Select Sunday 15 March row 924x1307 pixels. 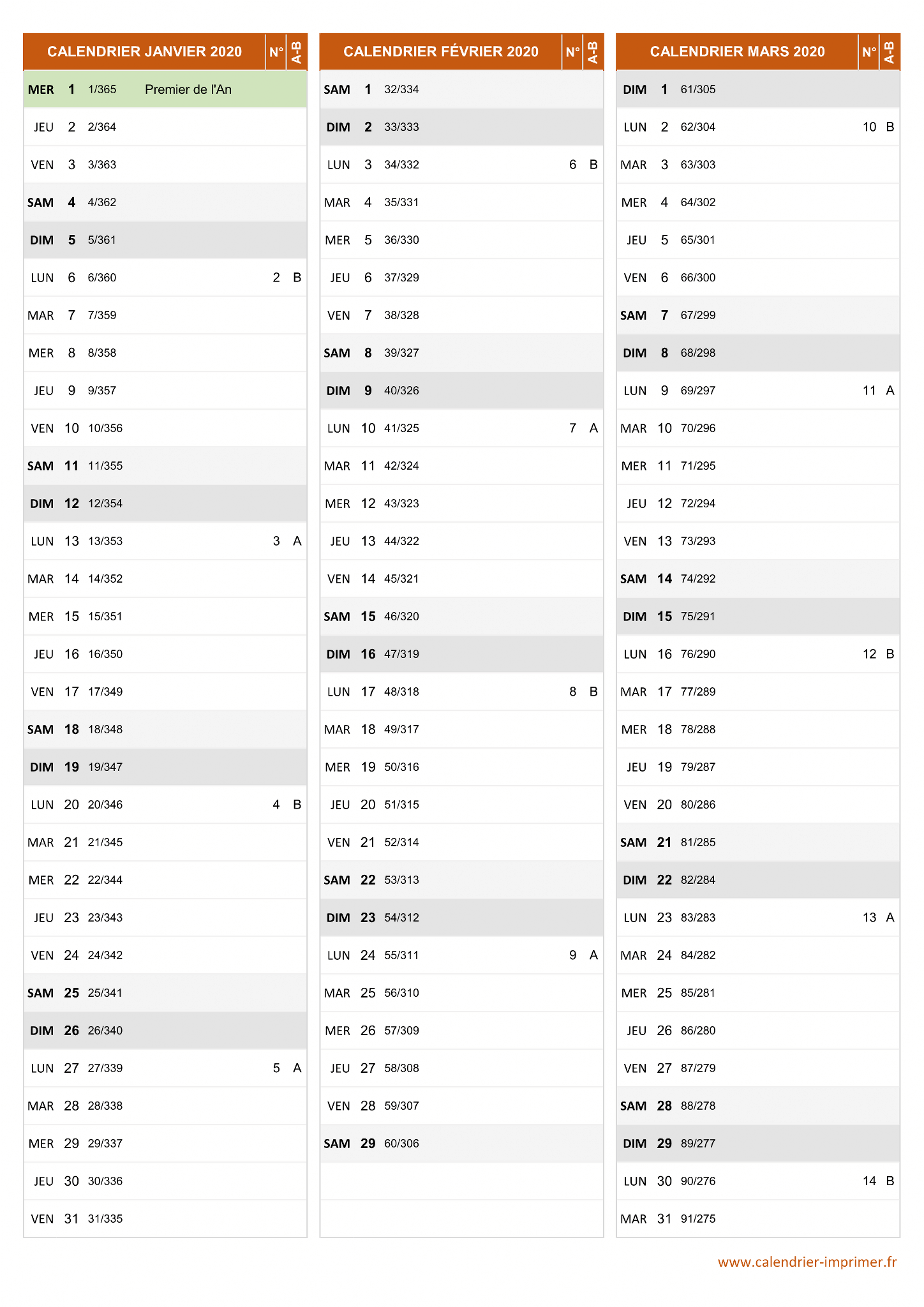758,616
